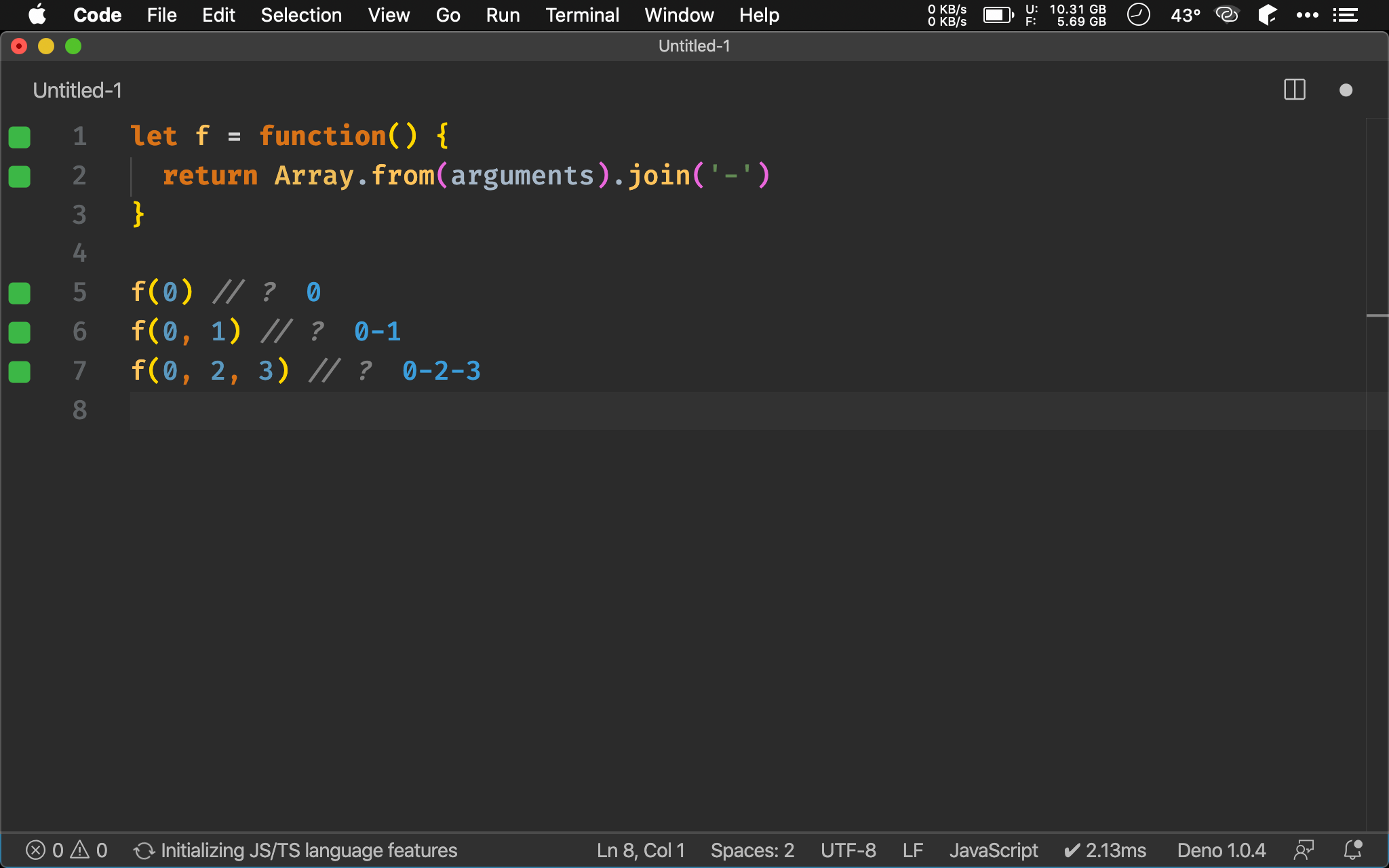1389x868 pixels.
Task: Open JavaScript language mode selector
Action: pos(993,850)
